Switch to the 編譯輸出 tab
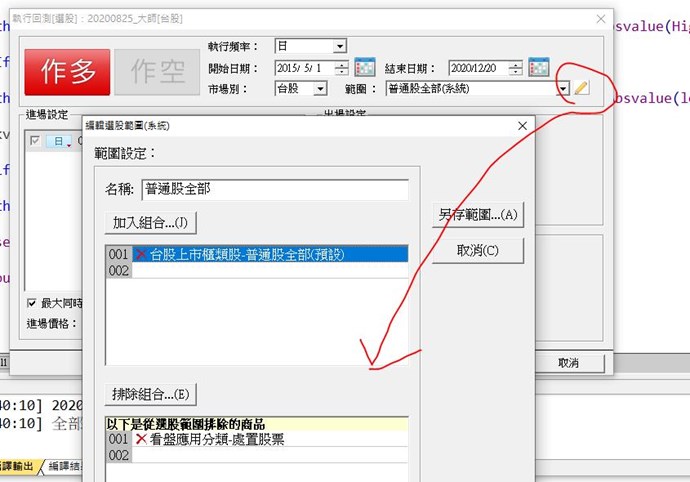Image resolution: width=690 pixels, height=482 pixels. click(x=17, y=468)
